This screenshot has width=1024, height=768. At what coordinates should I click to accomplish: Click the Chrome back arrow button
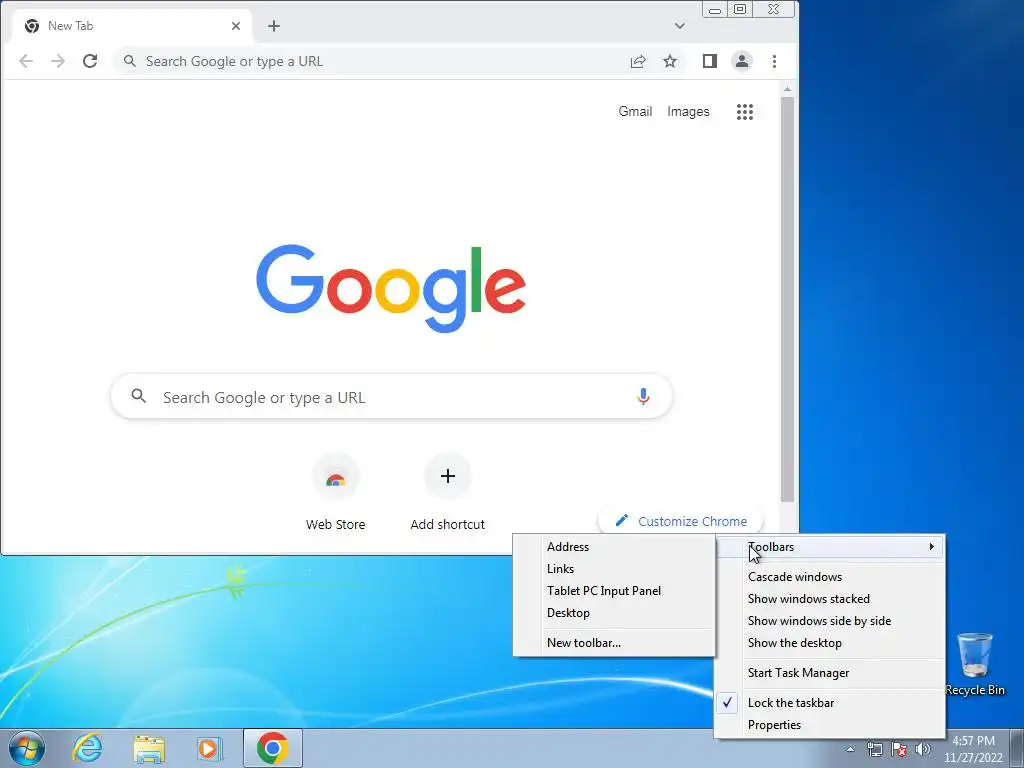click(x=26, y=61)
